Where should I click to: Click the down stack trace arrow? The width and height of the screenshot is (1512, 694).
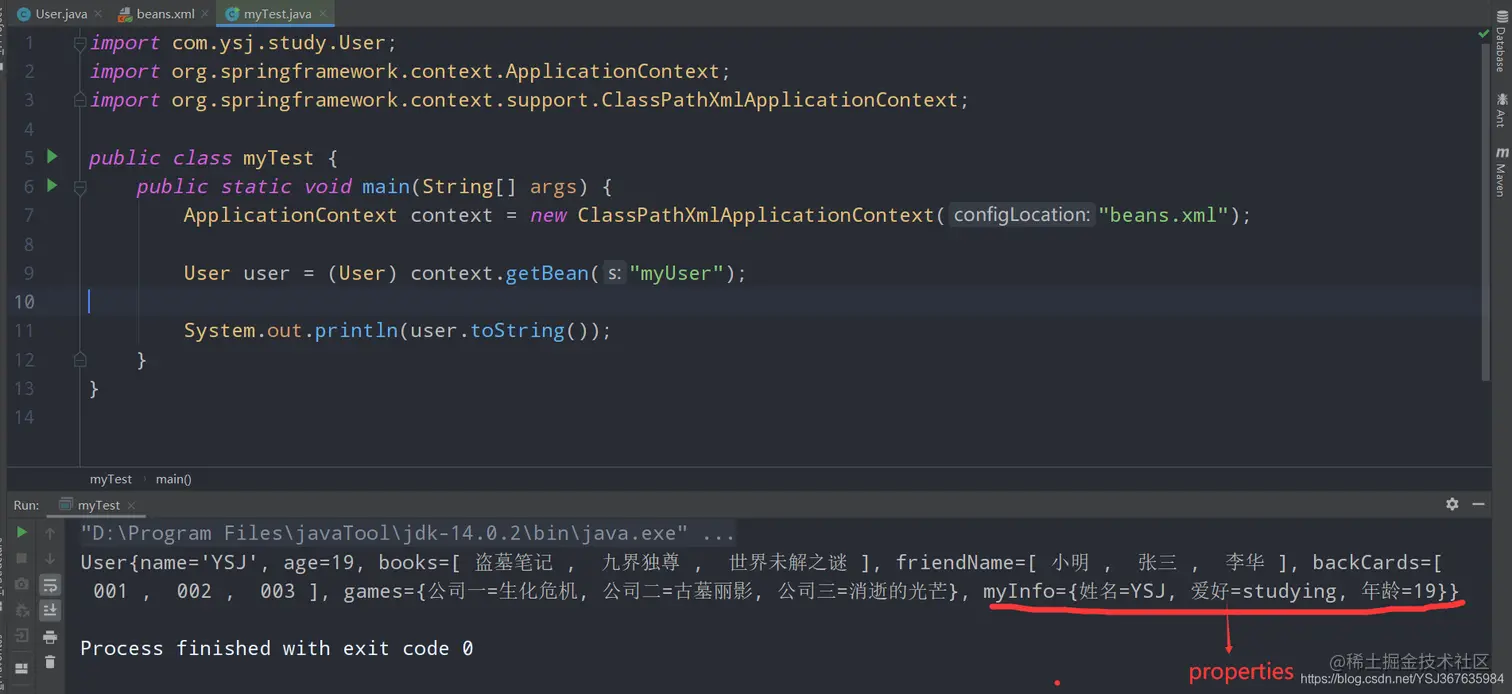click(x=50, y=558)
